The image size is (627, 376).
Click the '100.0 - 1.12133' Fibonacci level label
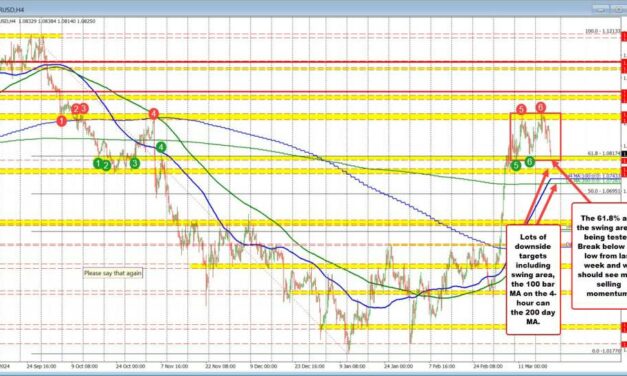[x=603, y=31]
